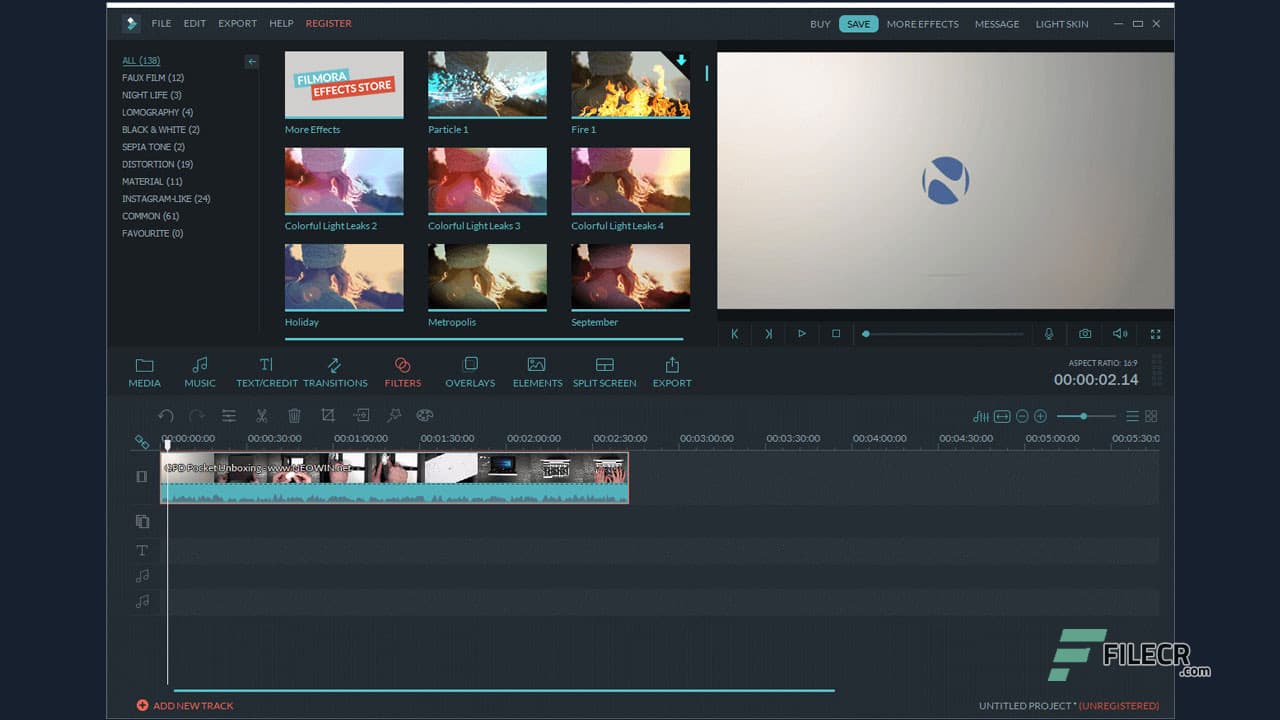The height and width of the screenshot is (720, 1280).
Task: Collapse the effects category sidebar
Action: tap(252, 61)
